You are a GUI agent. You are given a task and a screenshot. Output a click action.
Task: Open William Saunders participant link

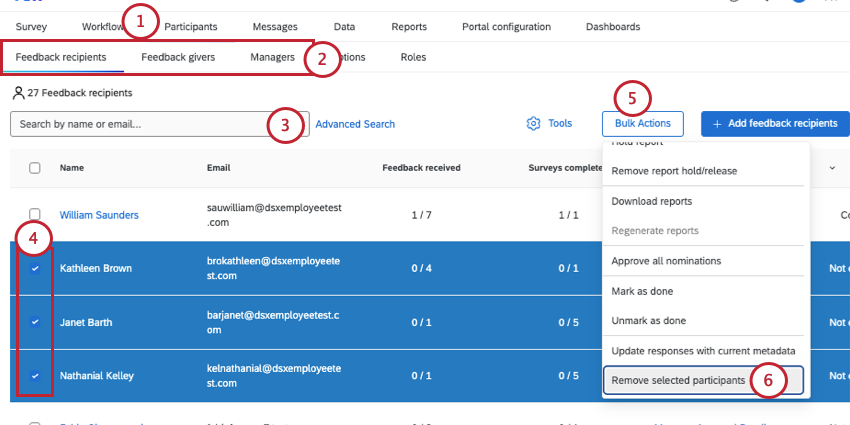tap(99, 215)
